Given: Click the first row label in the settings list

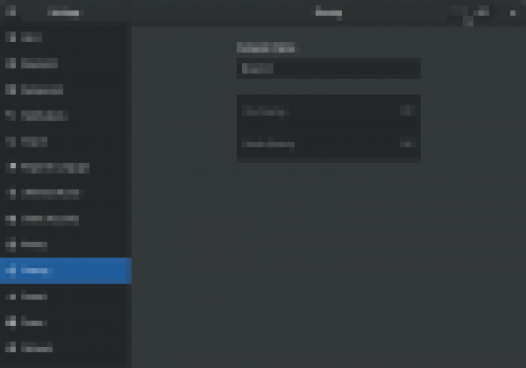Looking at the screenshot, I should [265, 111].
